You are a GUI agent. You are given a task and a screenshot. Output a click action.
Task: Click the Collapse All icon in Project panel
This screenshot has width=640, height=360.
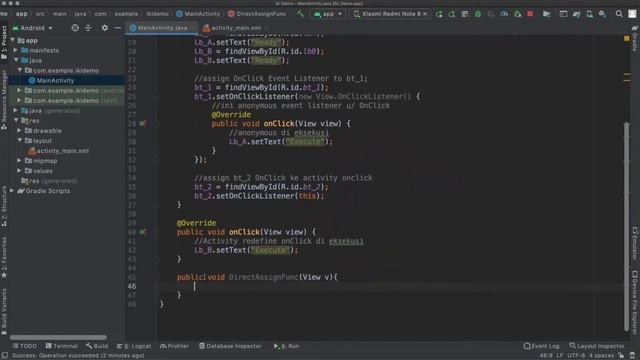88,28
